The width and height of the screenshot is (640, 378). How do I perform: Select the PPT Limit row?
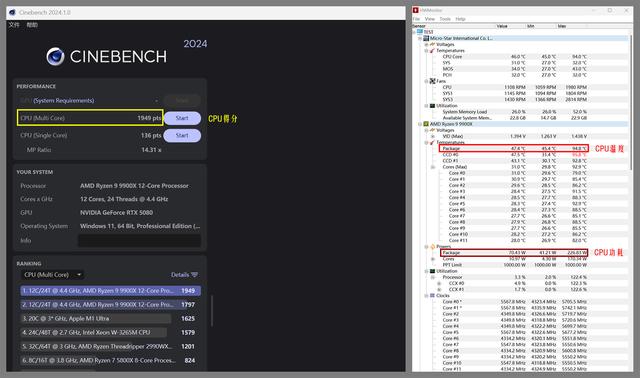(x=535, y=265)
